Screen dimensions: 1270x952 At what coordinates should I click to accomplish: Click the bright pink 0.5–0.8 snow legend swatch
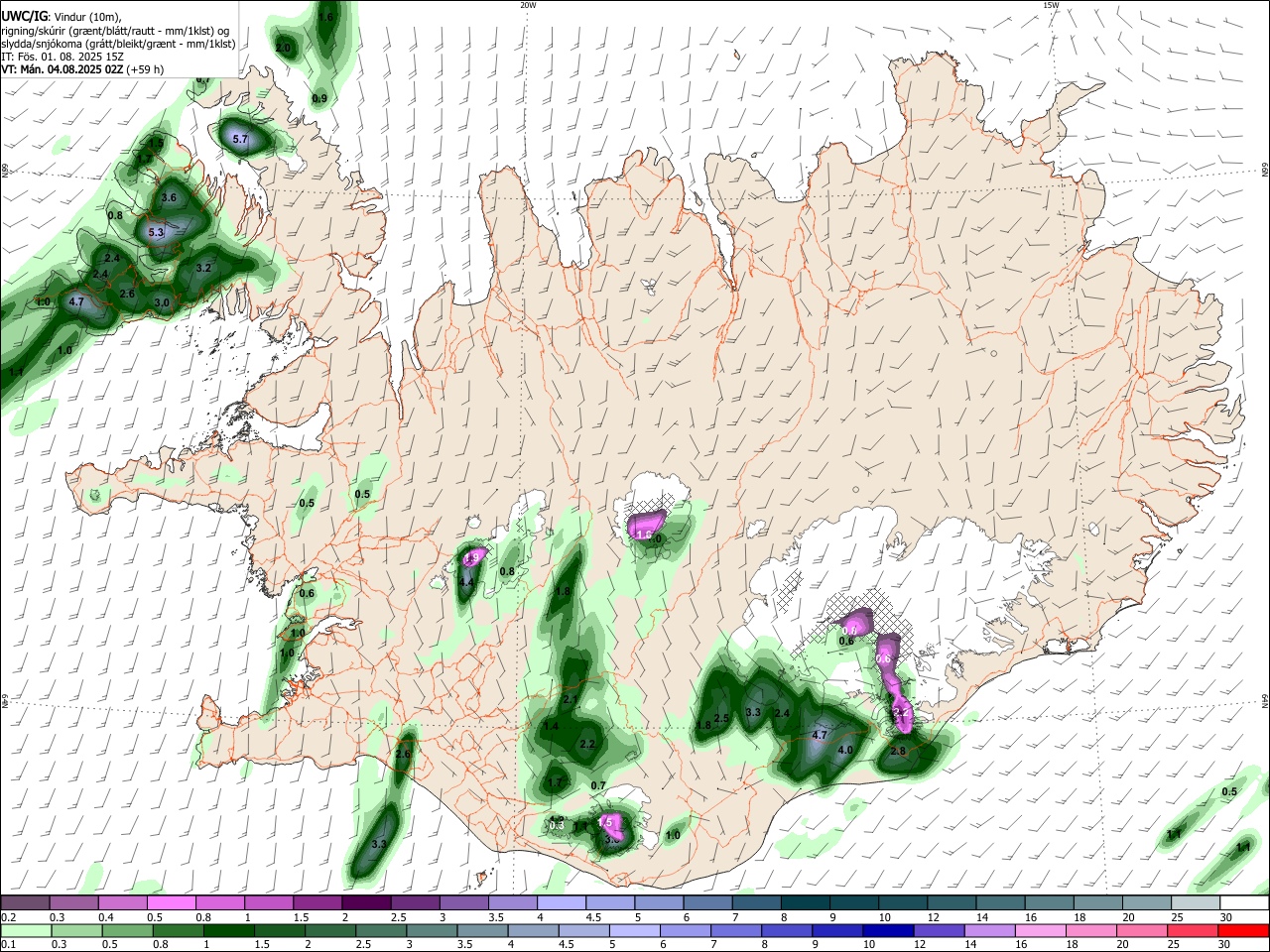(171, 902)
